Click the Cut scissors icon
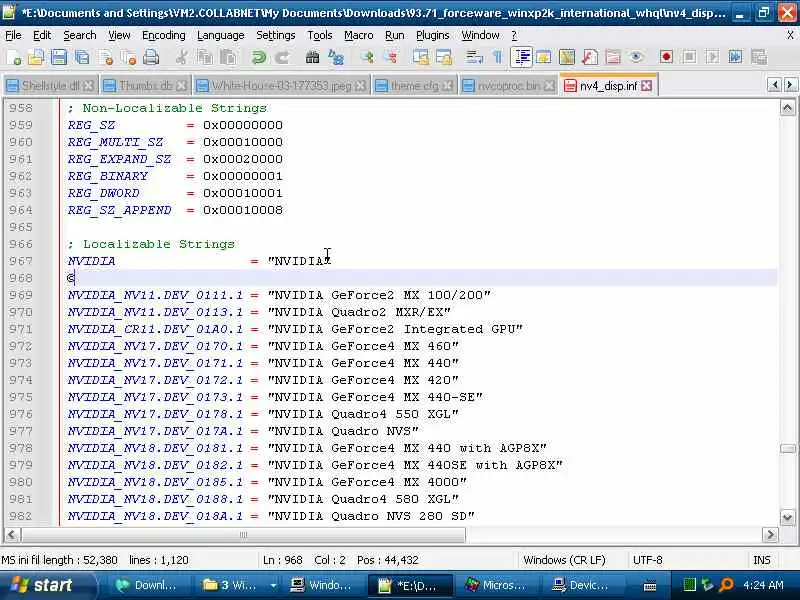Screen dimensions: 800x600 tap(181, 57)
